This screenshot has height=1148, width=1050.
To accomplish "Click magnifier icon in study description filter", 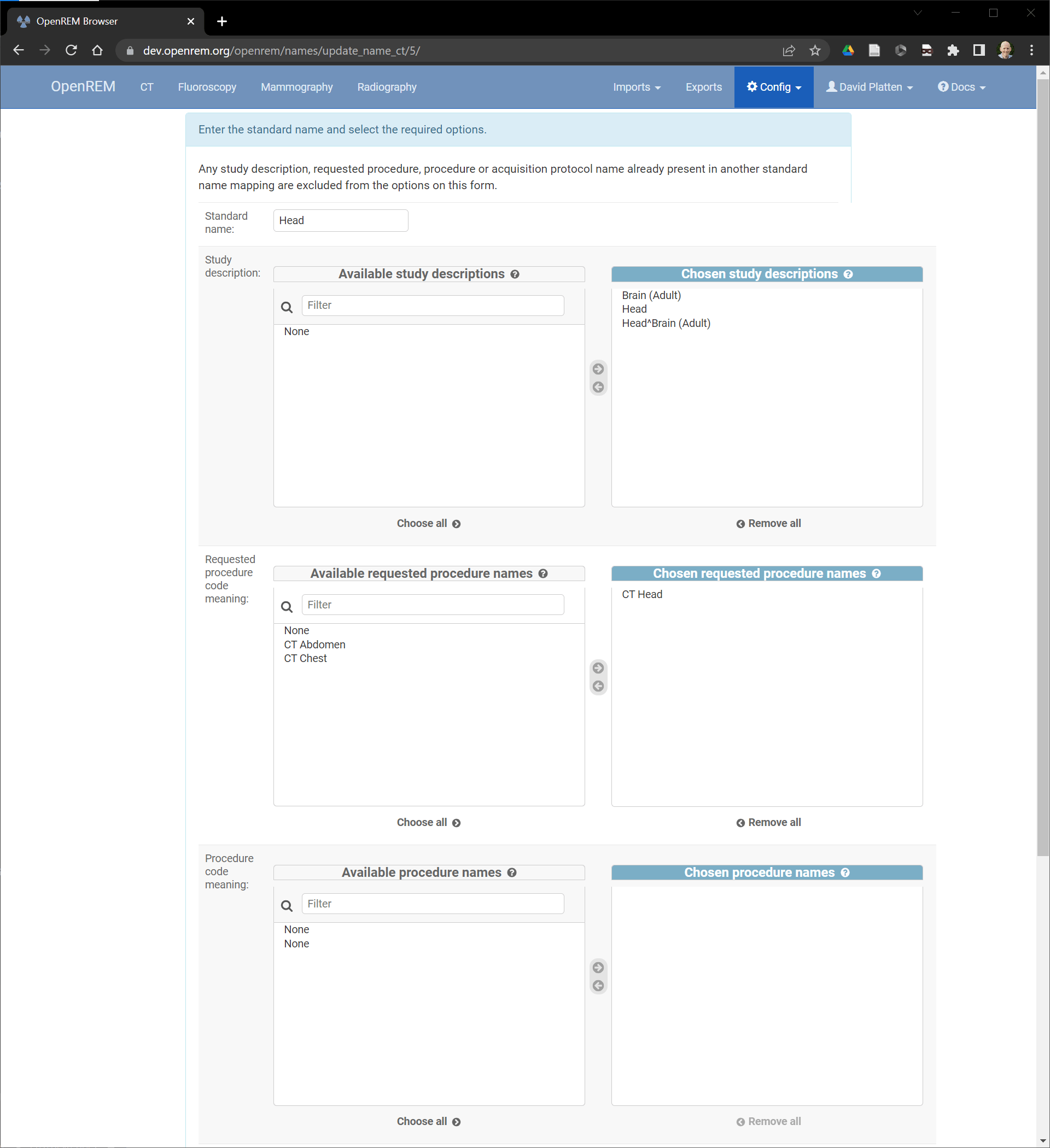I will (x=287, y=307).
